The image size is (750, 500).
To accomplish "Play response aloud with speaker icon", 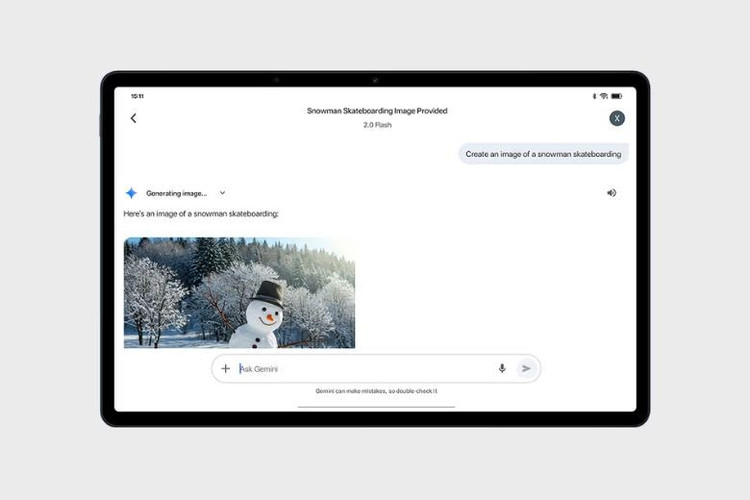I will pos(611,193).
